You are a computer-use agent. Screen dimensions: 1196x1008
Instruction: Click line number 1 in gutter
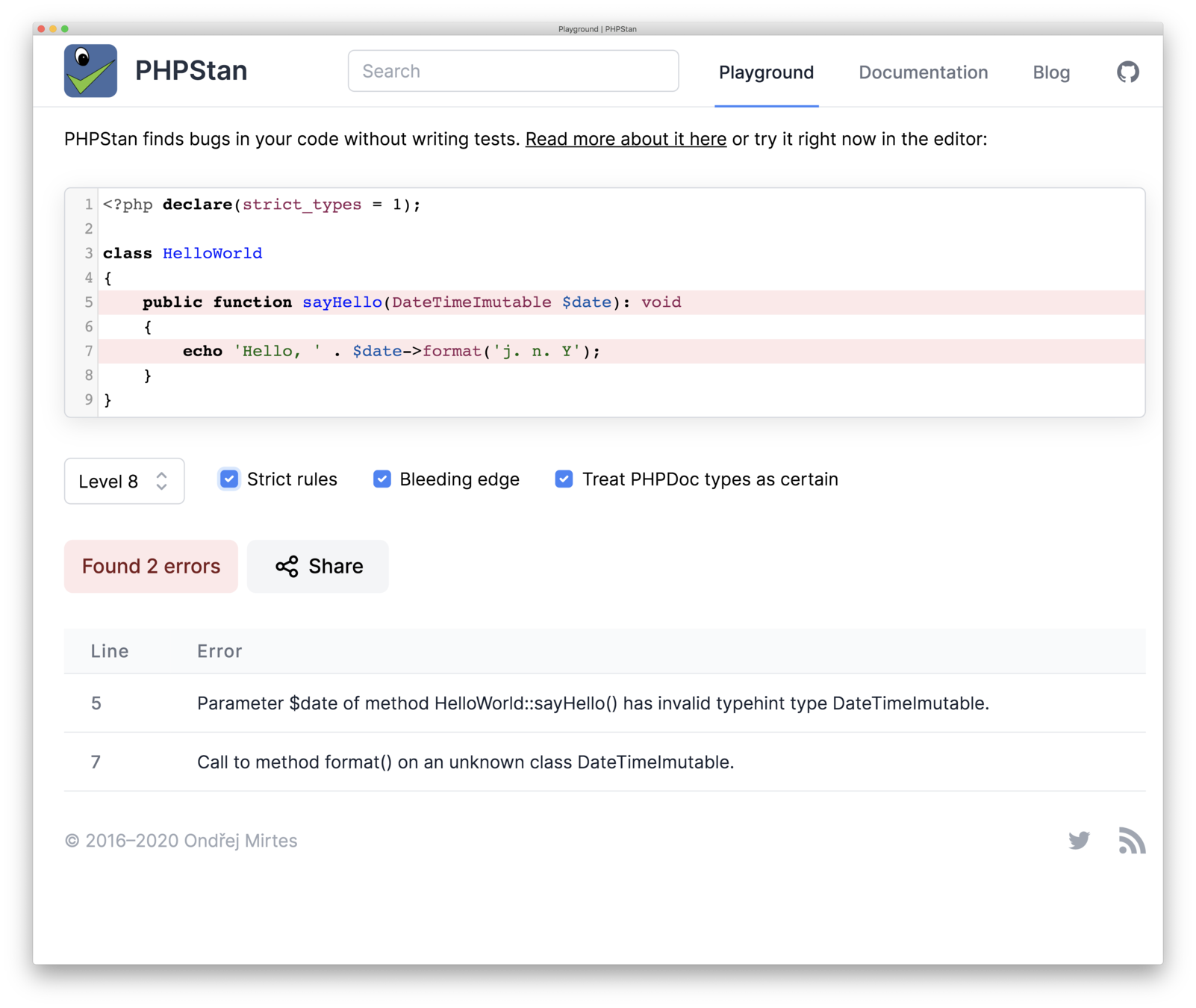(88, 205)
